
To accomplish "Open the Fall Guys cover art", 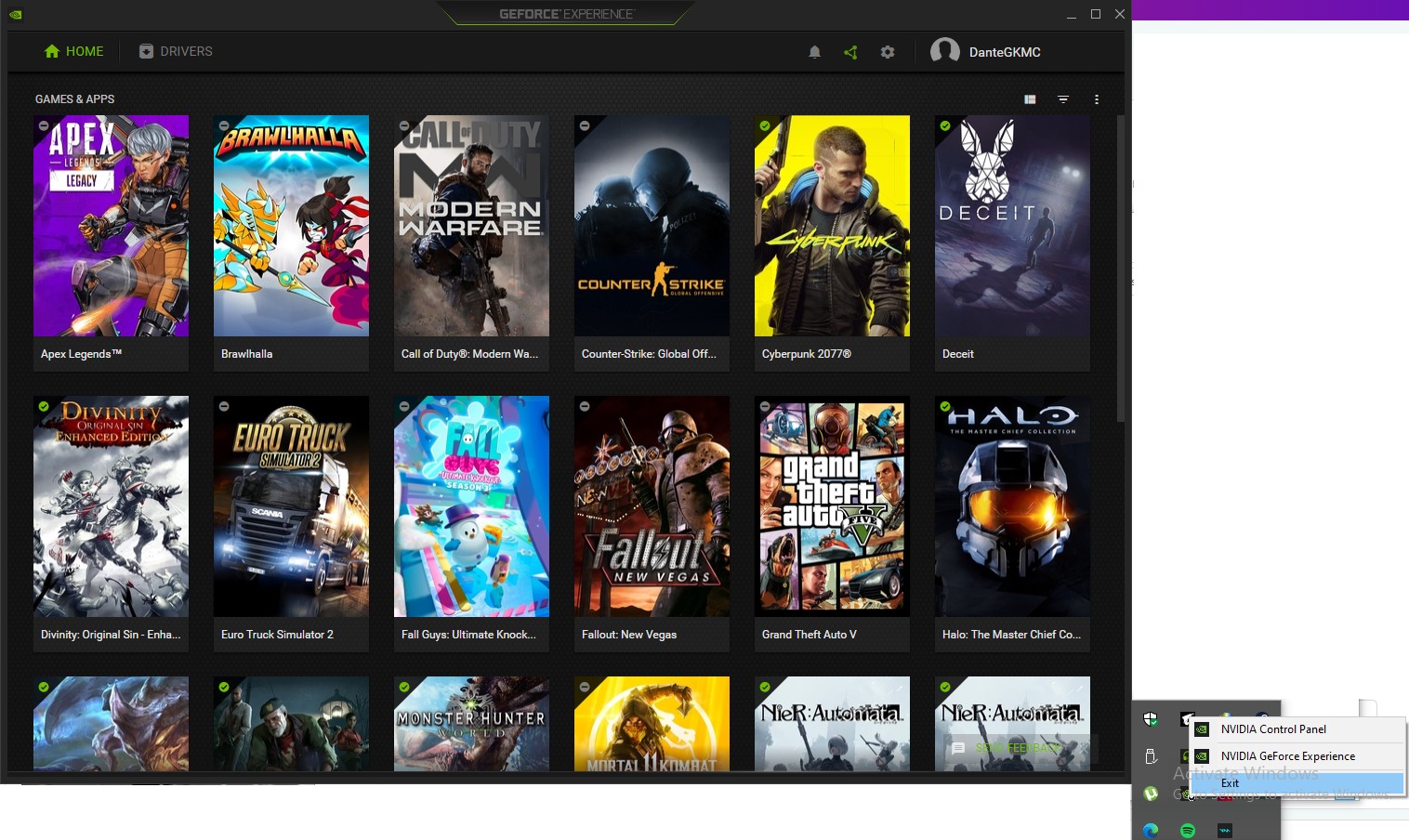I will tap(471, 506).
